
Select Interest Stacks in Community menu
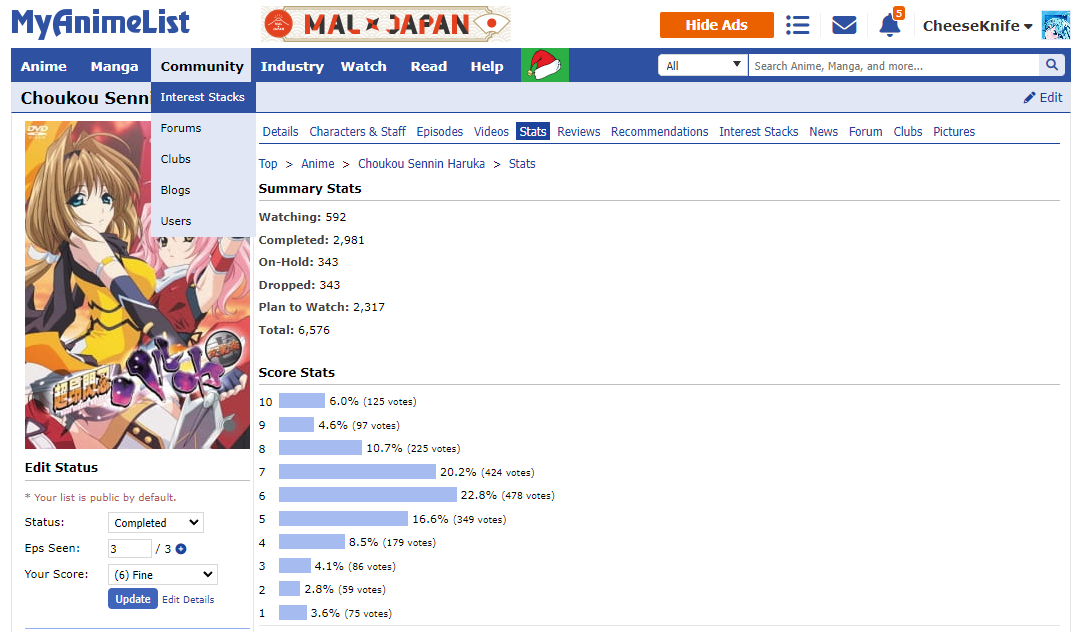(203, 97)
